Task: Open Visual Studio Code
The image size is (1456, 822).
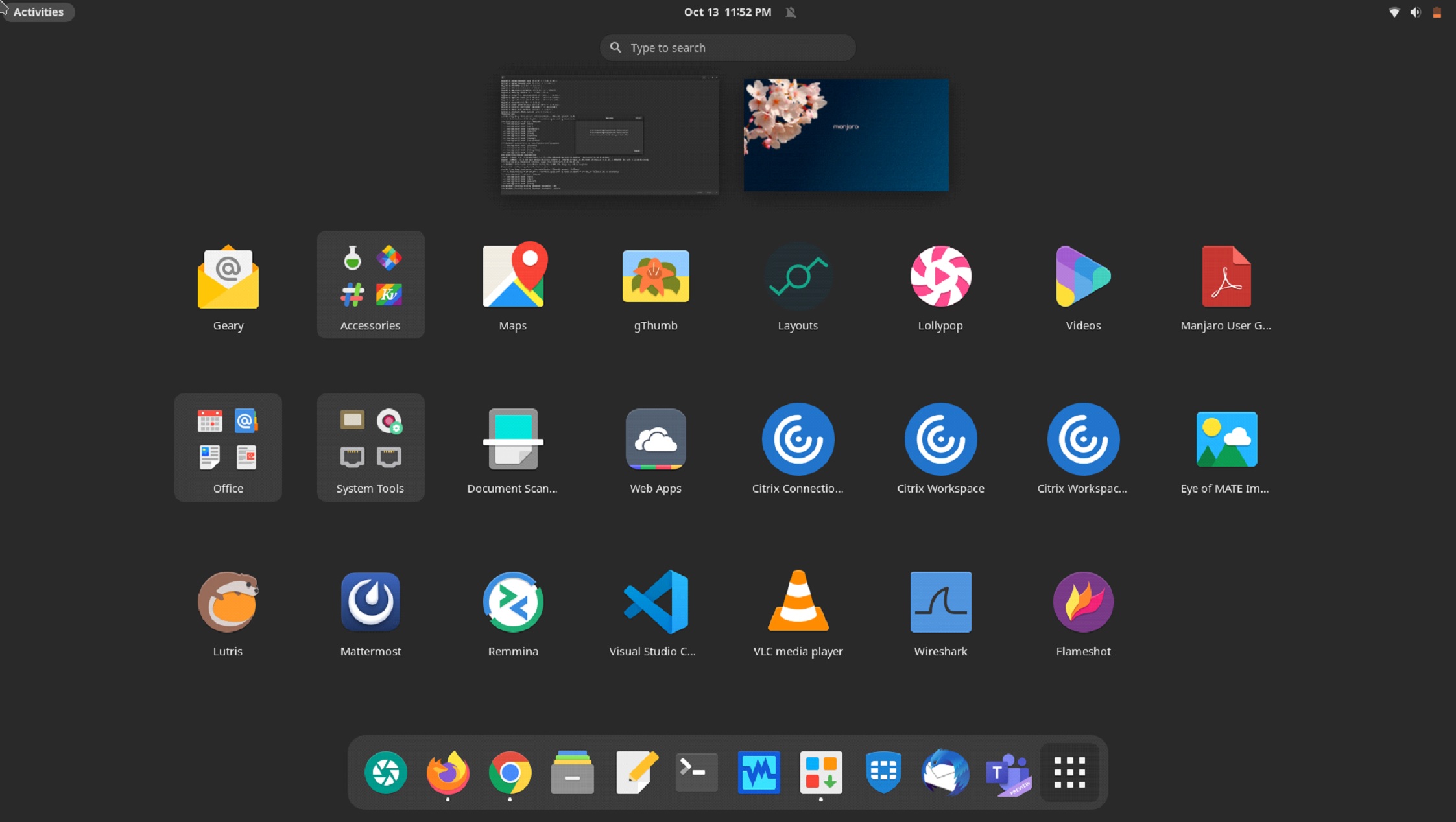Action: pyautogui.click(x=655, y=603)
